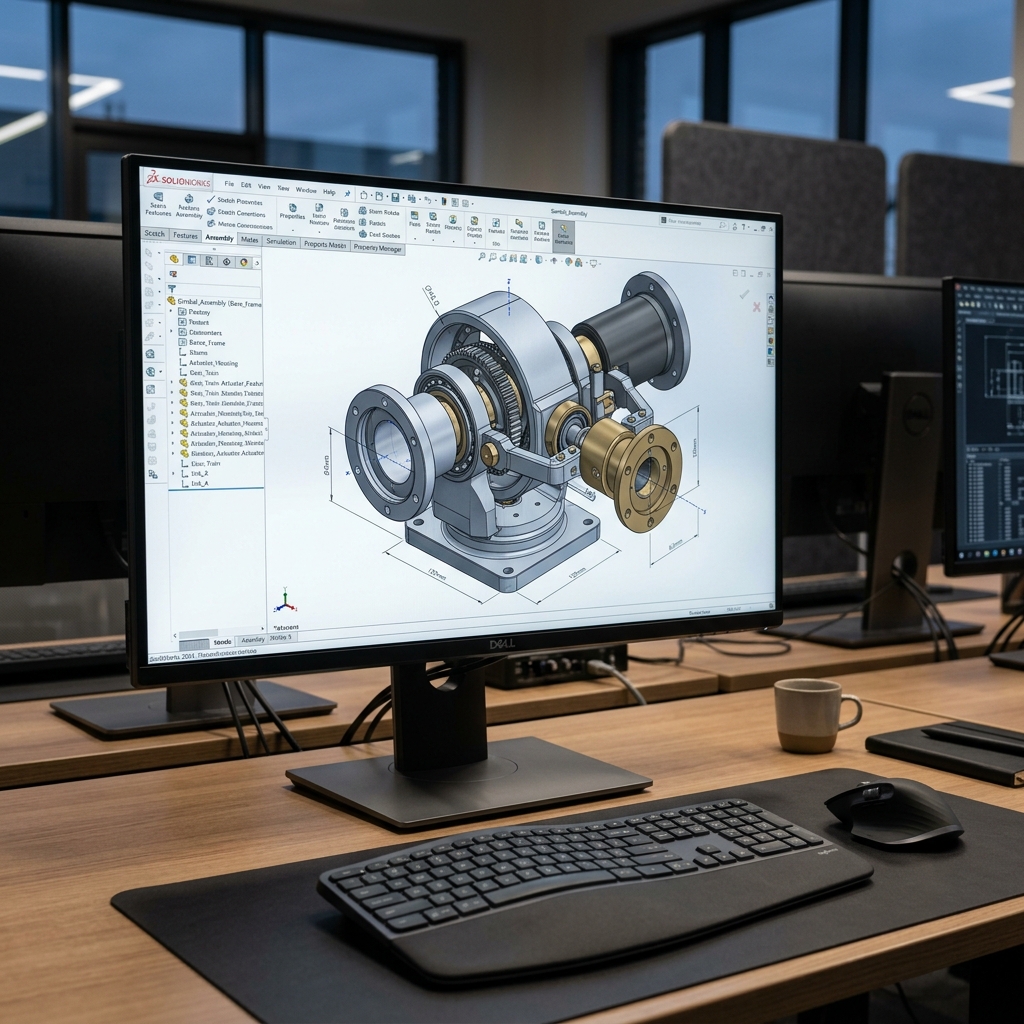Select the configuration manager panel tab icon
The image size is (1024, 1024).
click(x=209, y=261)
